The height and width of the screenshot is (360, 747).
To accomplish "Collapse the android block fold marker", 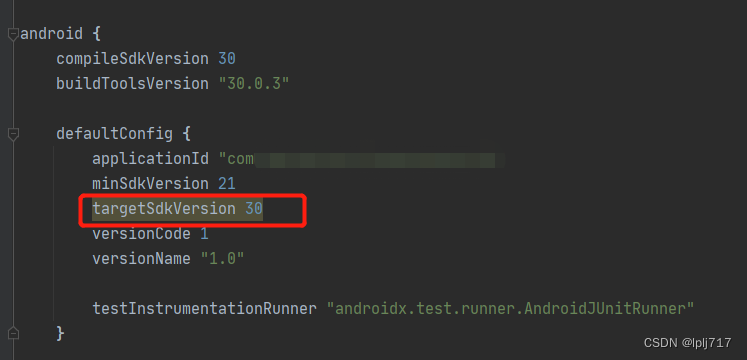I will 13,35.
